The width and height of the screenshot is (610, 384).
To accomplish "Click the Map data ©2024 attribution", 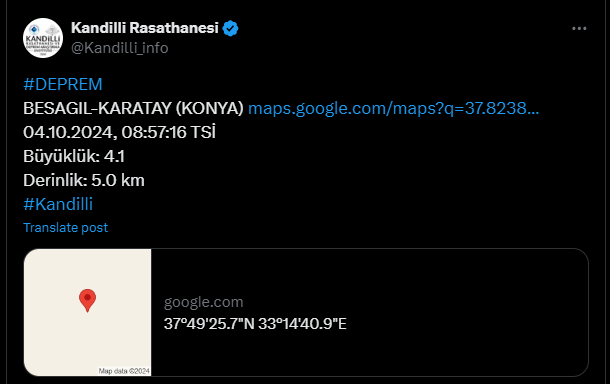I will click(124, 371).
